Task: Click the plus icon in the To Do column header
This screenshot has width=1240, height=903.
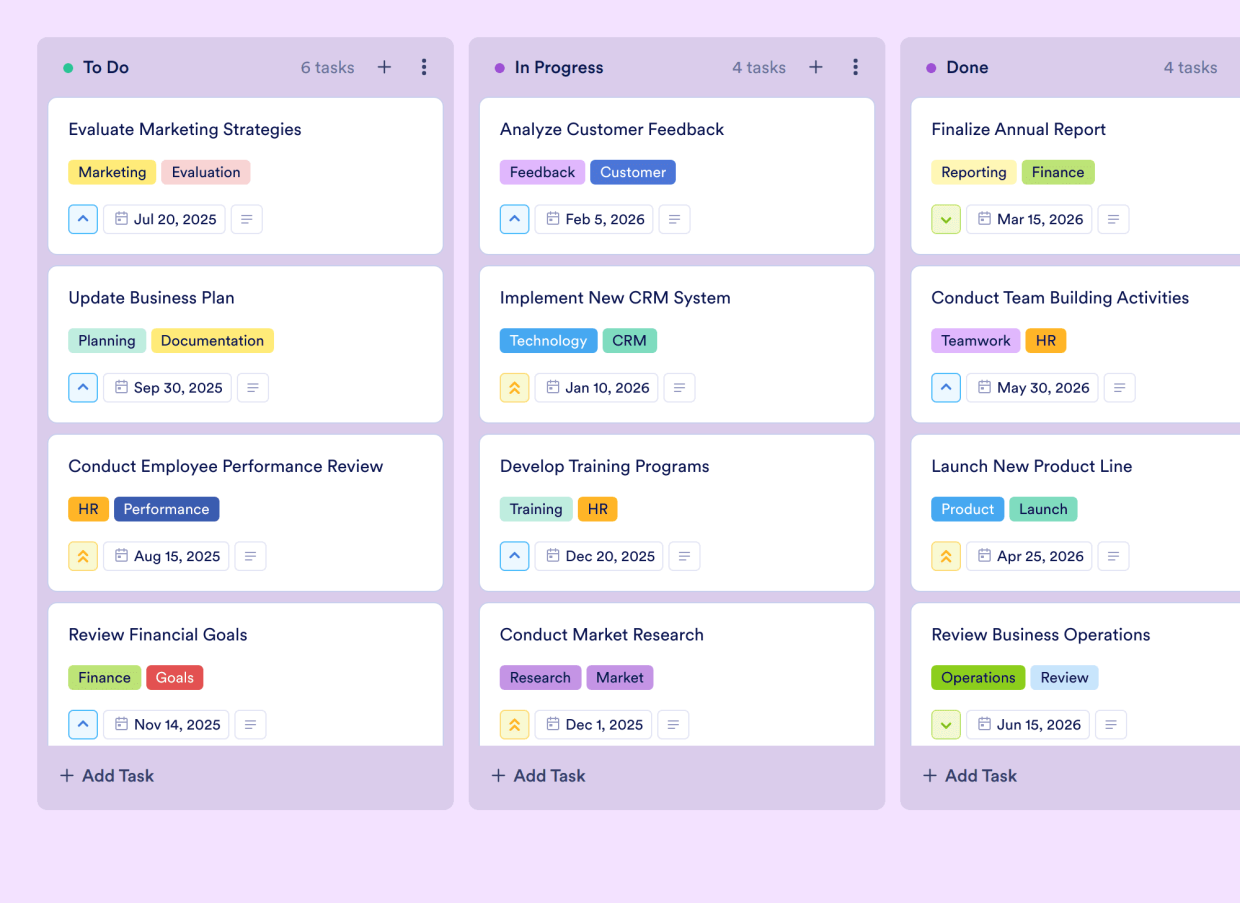Action: point(384,67)
